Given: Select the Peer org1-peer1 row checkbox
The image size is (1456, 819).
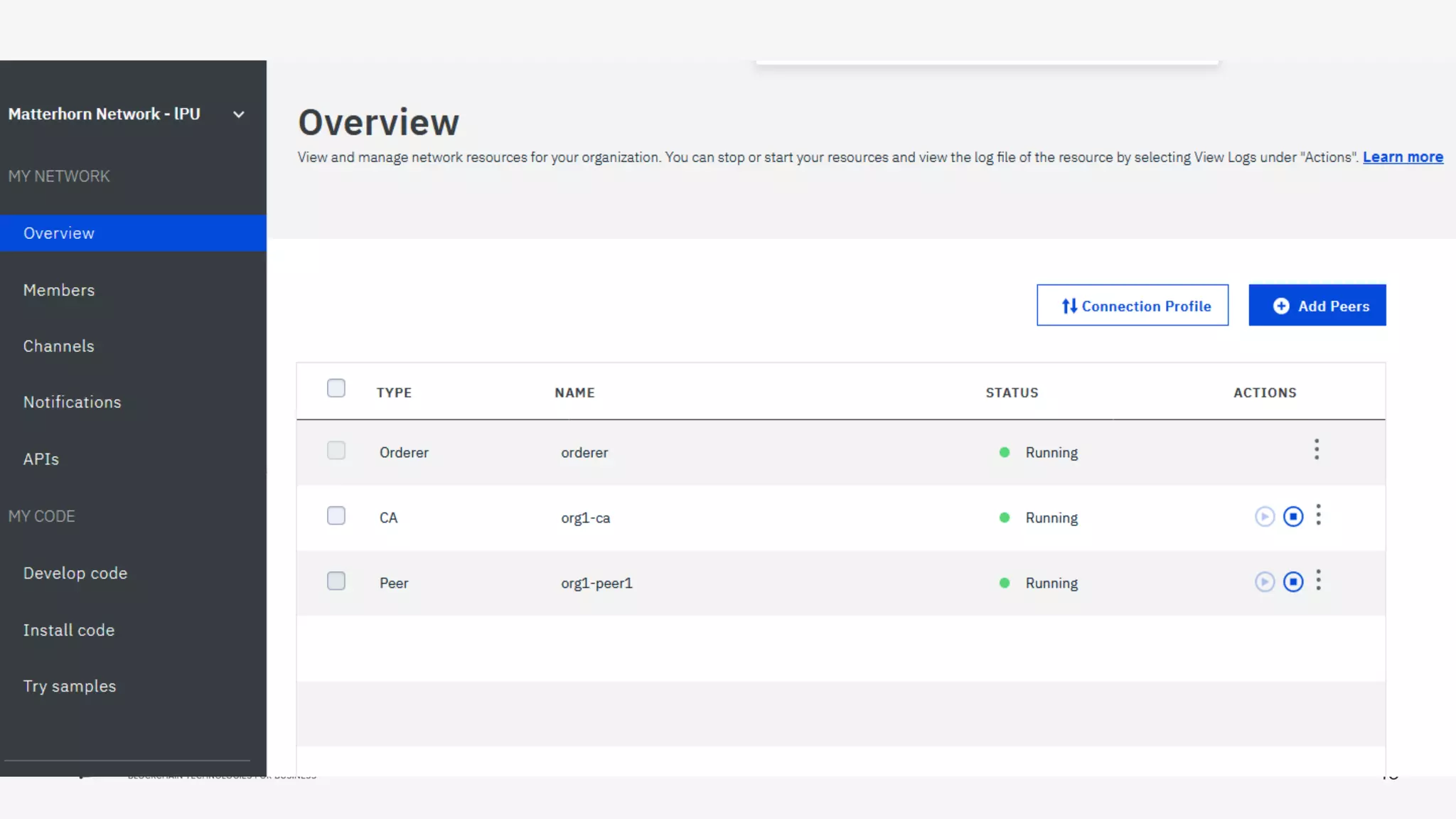Looking at the screenshot, I should pyautogui.click(x=336, y=581).
